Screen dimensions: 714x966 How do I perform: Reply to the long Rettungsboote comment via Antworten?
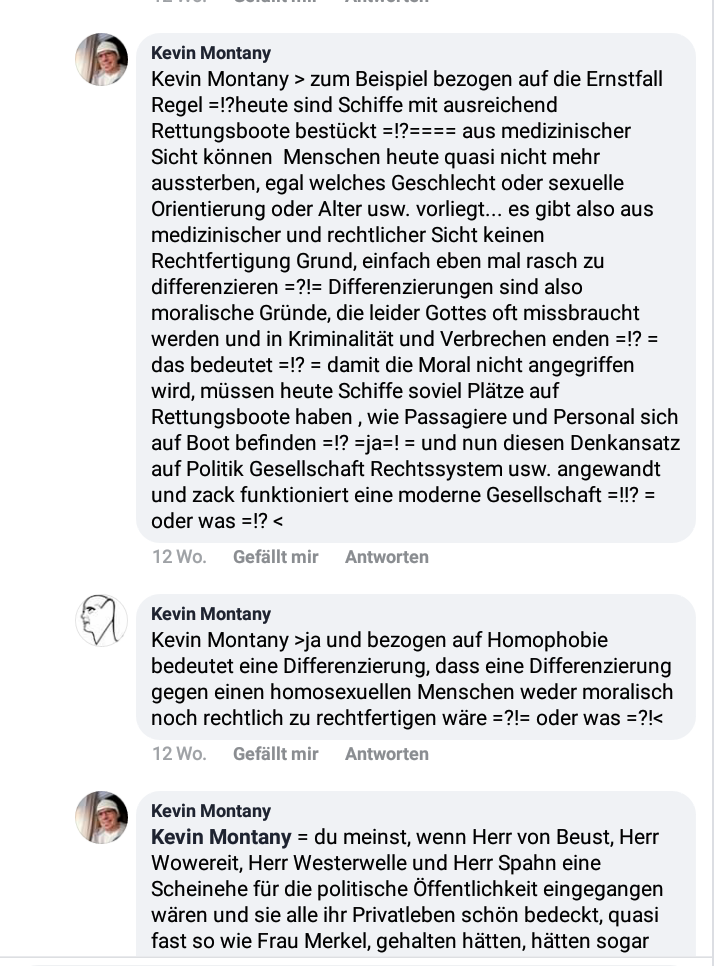[x=386, y=556]
